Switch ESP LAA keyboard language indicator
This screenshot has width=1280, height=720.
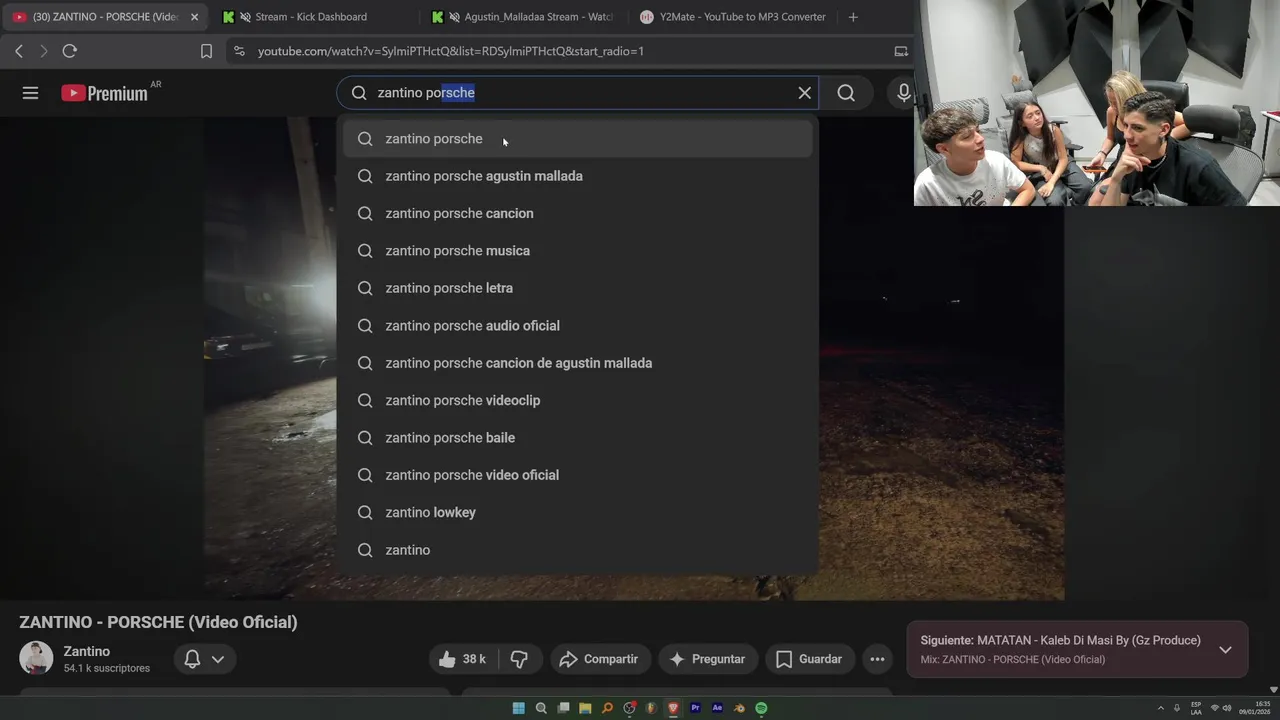(1196, 708)
